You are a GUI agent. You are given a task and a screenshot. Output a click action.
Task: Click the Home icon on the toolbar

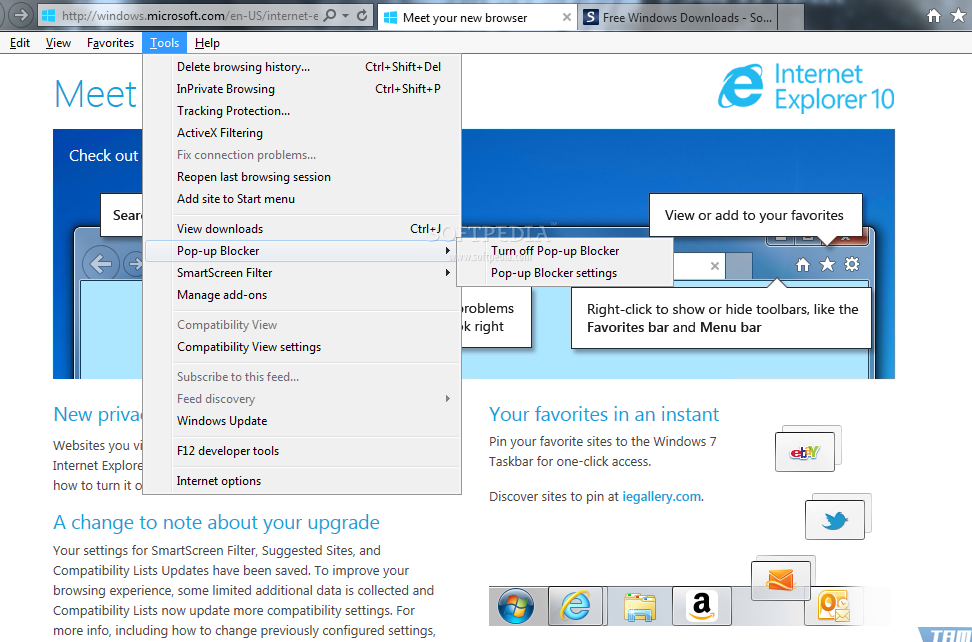tap(936, 16)
